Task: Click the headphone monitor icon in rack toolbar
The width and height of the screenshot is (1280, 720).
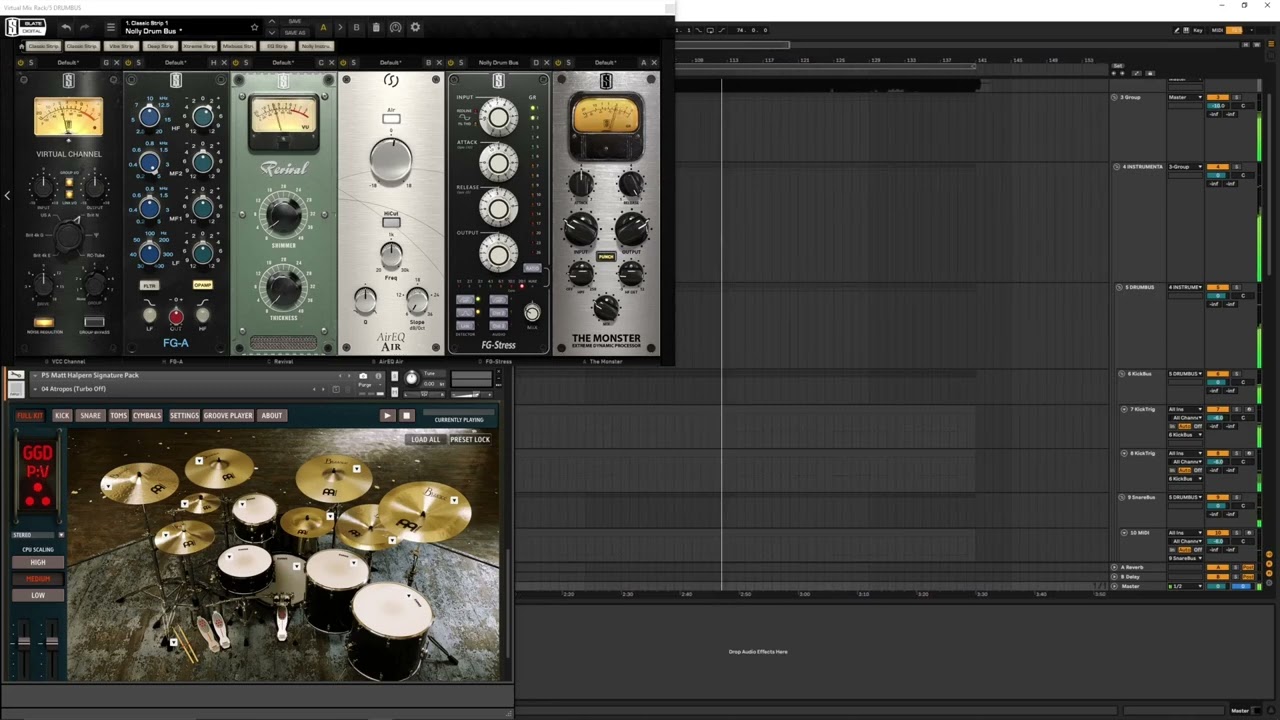Action: pyautogui.click(x=396, y=28)
